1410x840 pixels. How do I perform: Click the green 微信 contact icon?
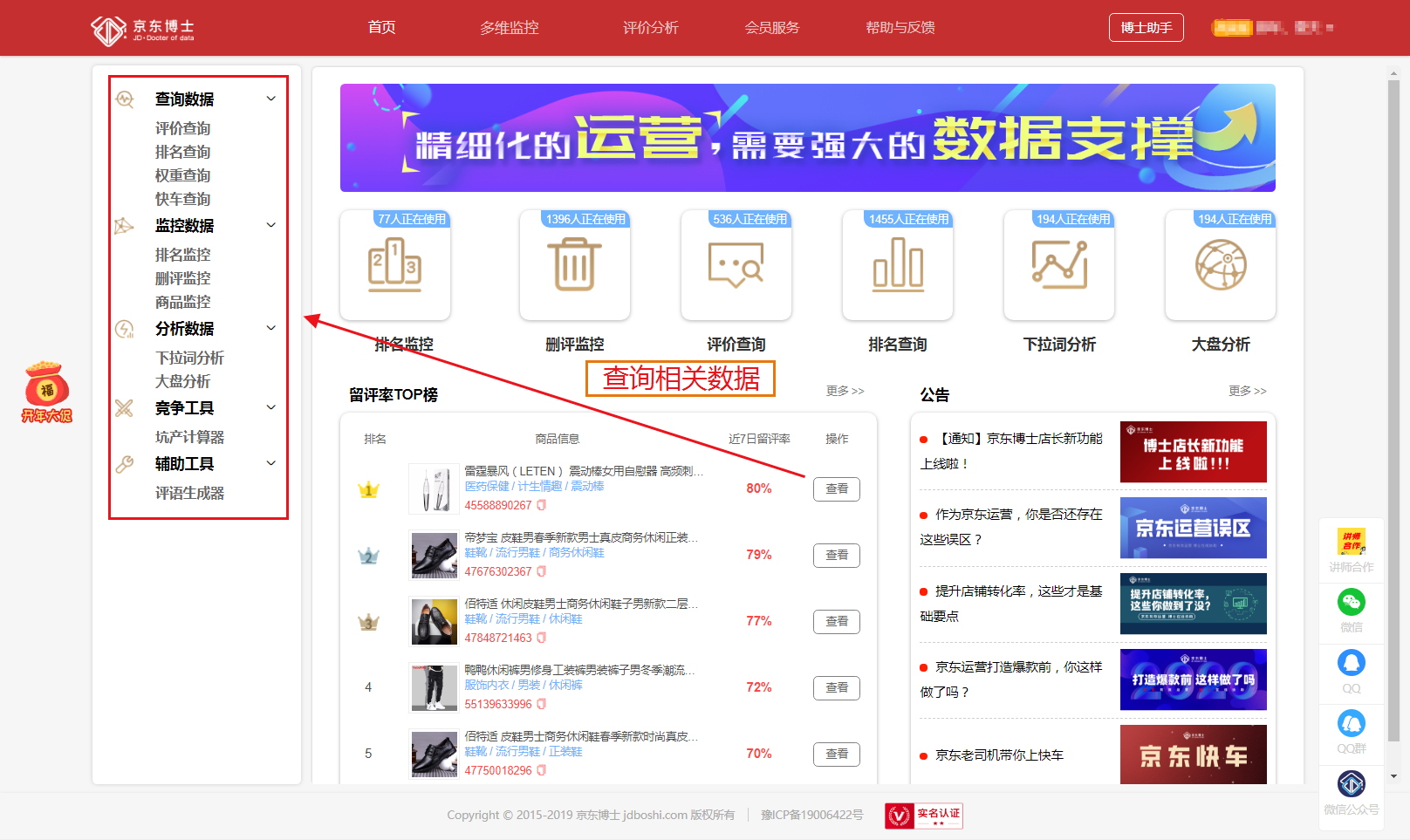tap(1352, 602)
